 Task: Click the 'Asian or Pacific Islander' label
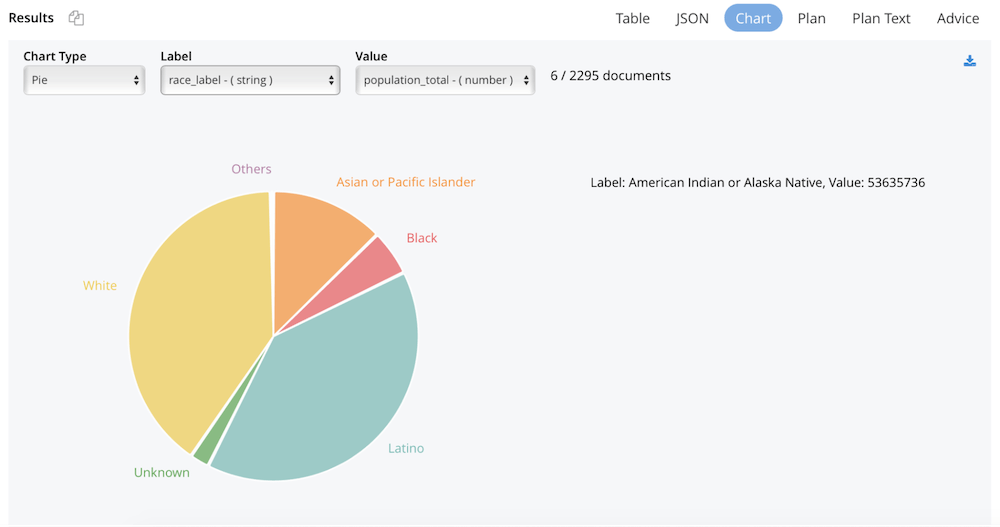[x=406, y=182]
